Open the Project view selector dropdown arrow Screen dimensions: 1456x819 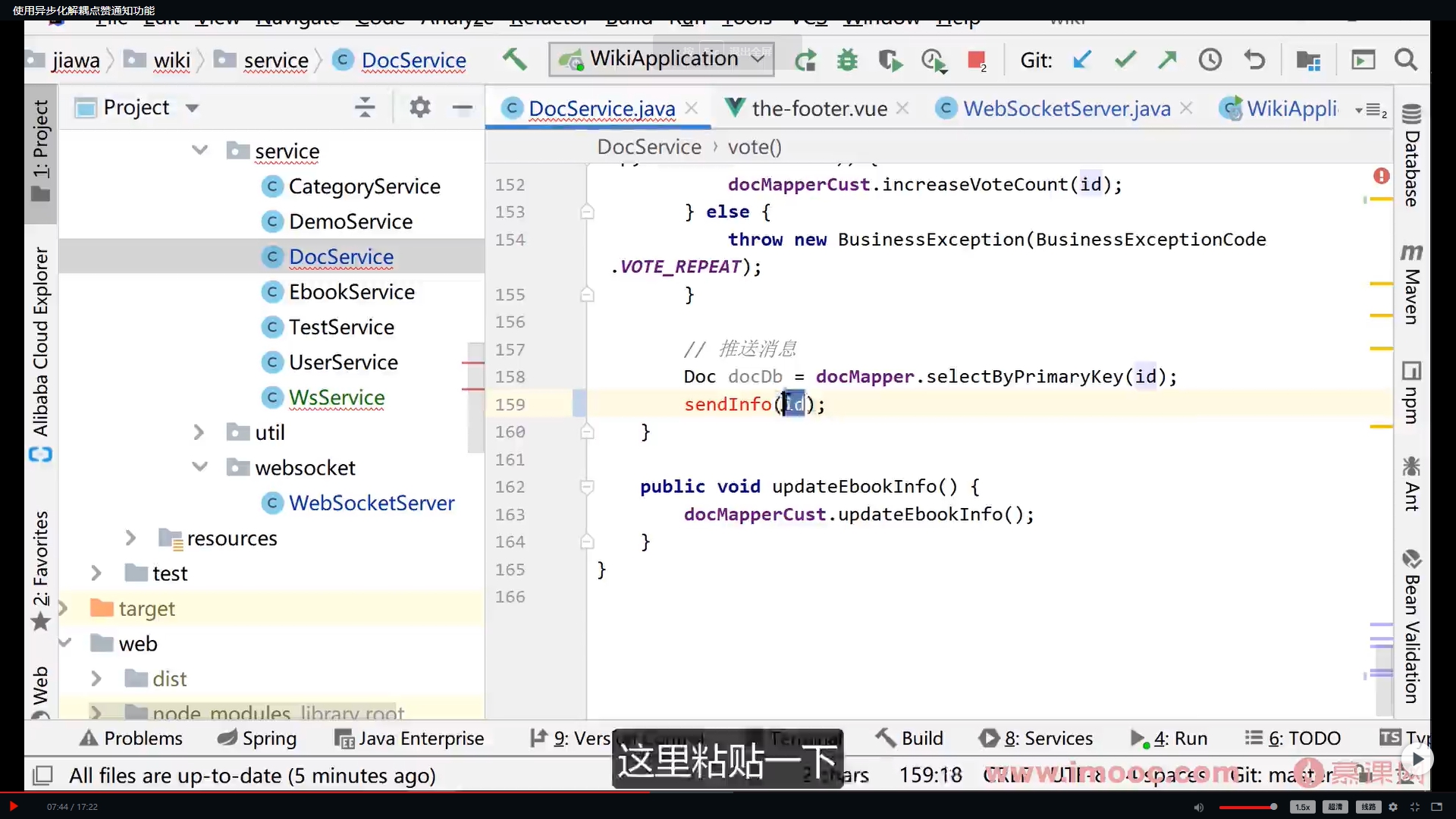[x=193, y=108]
